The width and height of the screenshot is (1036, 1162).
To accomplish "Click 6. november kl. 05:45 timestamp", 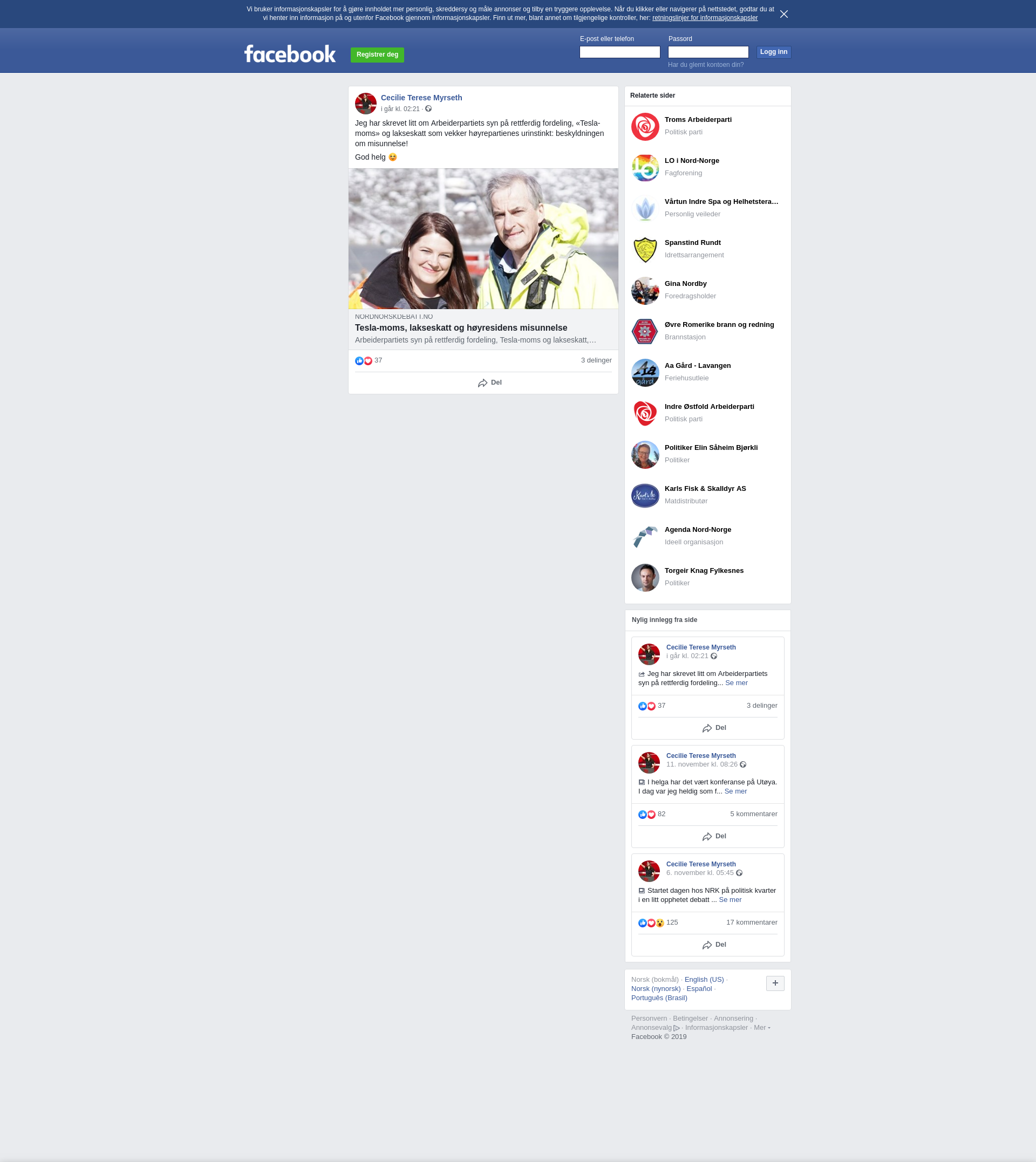I will tap(700, 872).
